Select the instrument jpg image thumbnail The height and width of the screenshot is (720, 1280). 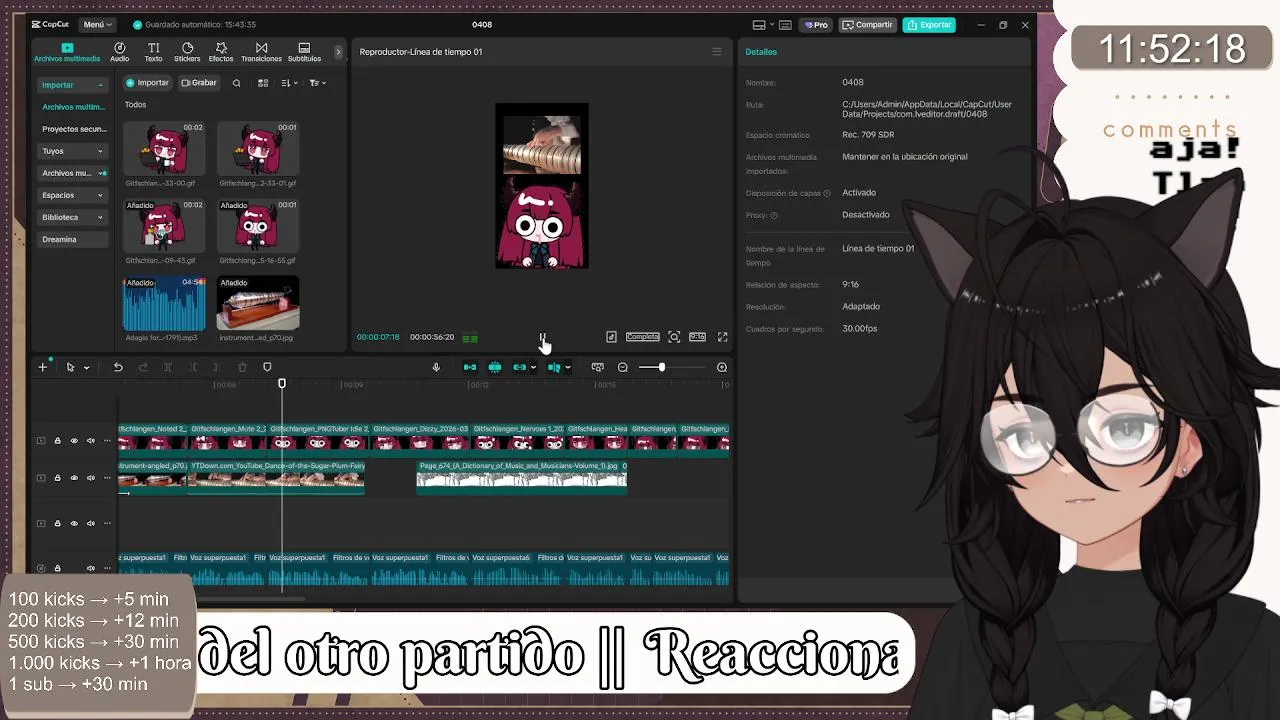click(x=258, y=303)
